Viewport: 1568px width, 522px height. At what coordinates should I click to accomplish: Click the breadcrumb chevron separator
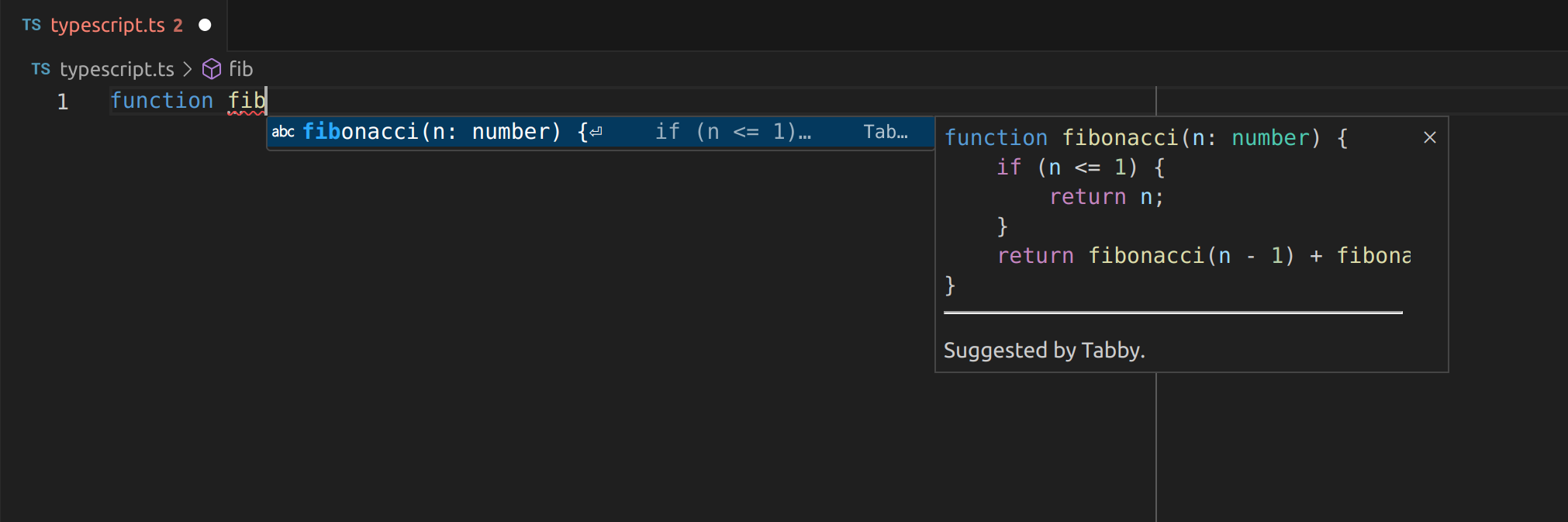[187, 69]
